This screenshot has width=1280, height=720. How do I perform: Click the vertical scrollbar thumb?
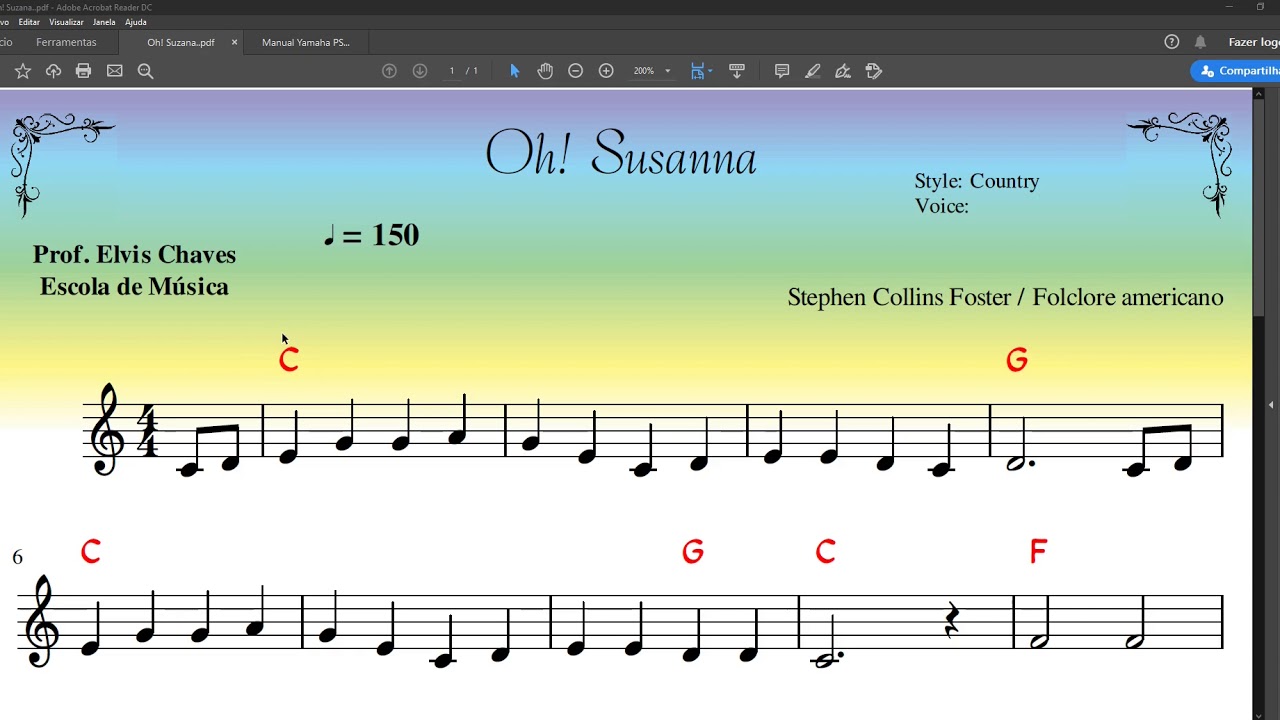coord(1259,210)
